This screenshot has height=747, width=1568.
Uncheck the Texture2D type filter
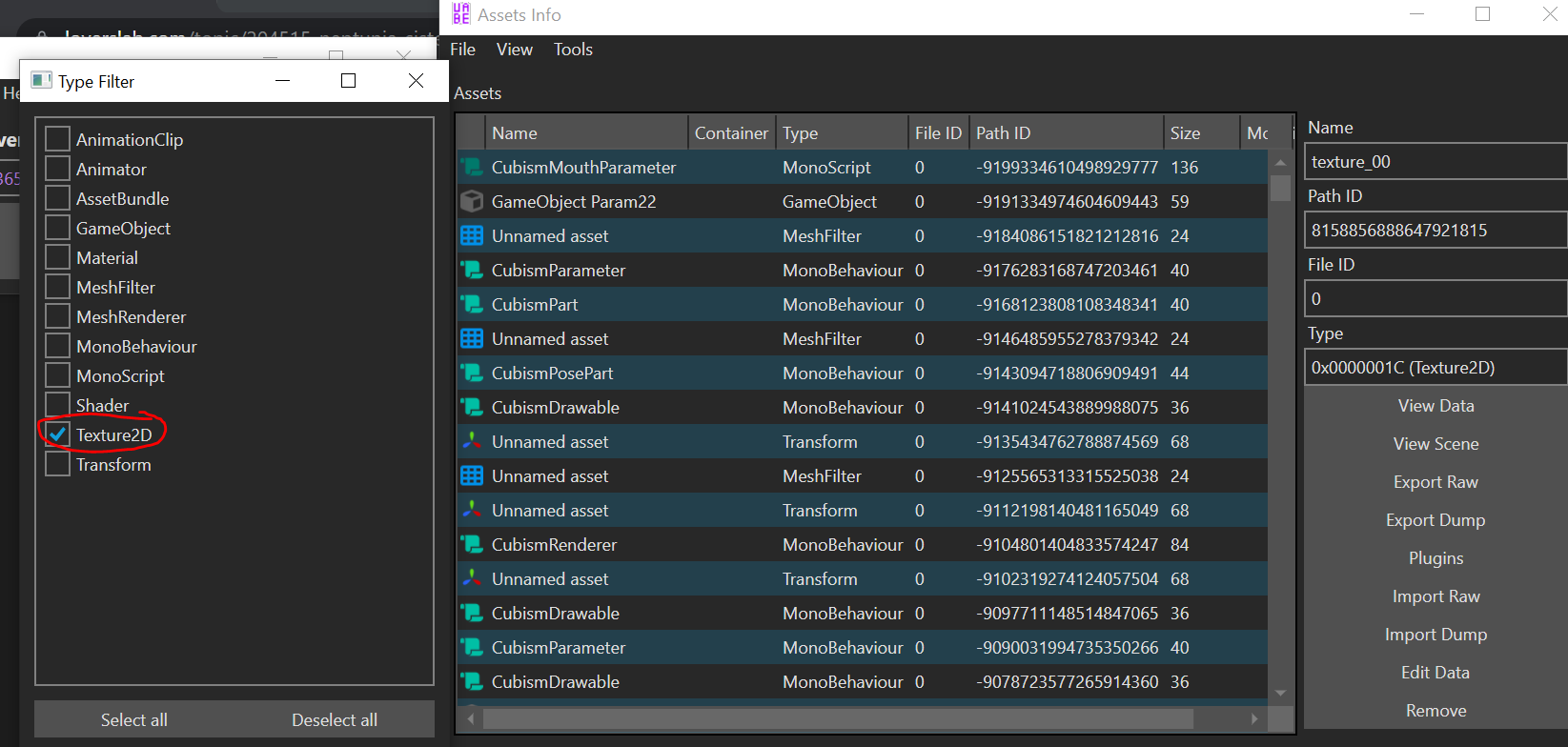coord(58,435)
